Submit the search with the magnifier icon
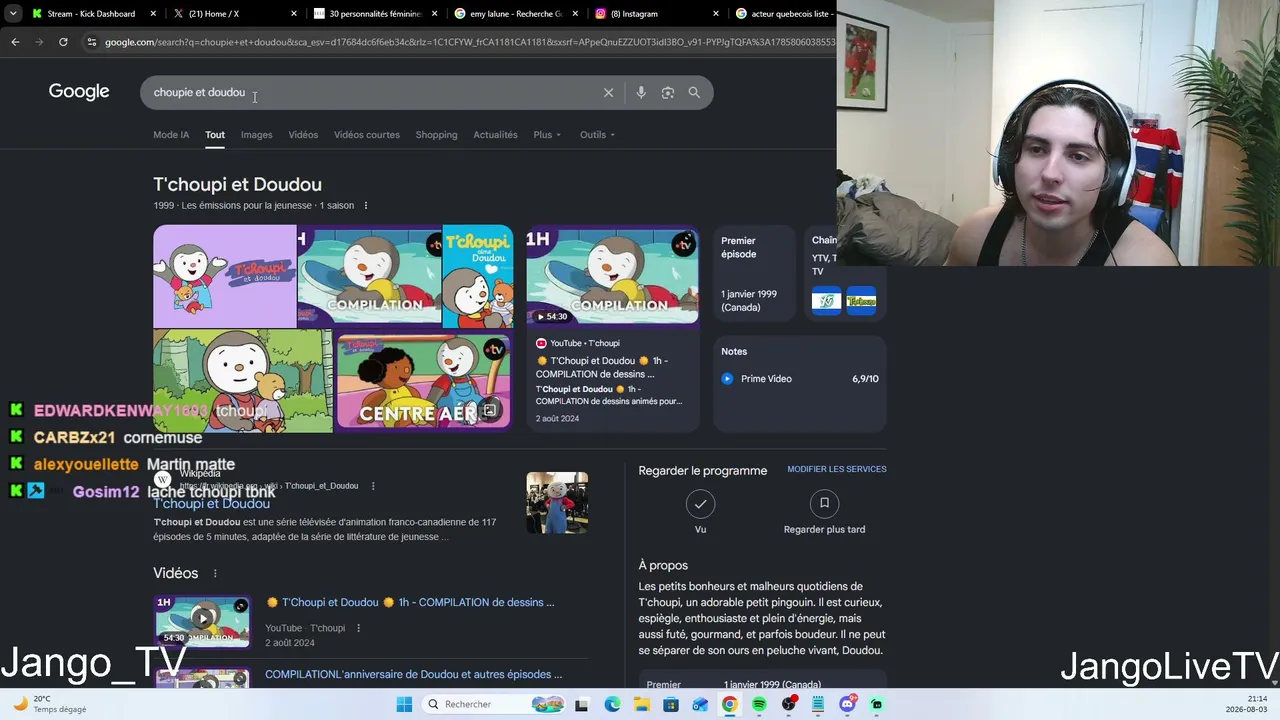 pos(694,92)
